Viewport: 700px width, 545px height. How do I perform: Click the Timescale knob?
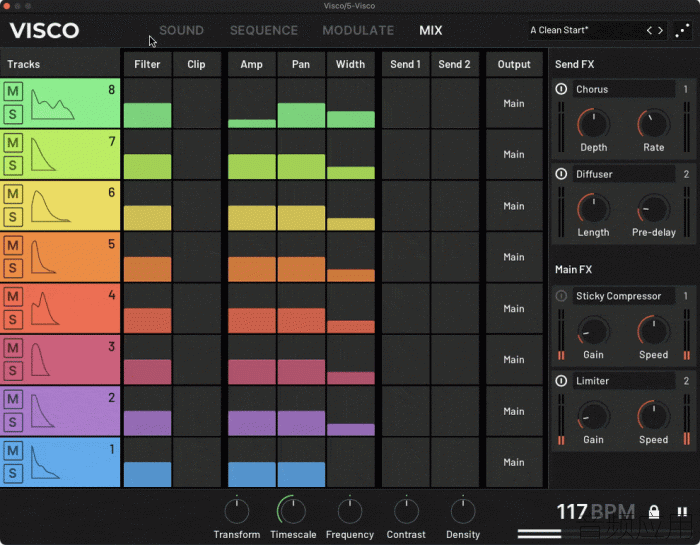point(293,511)
